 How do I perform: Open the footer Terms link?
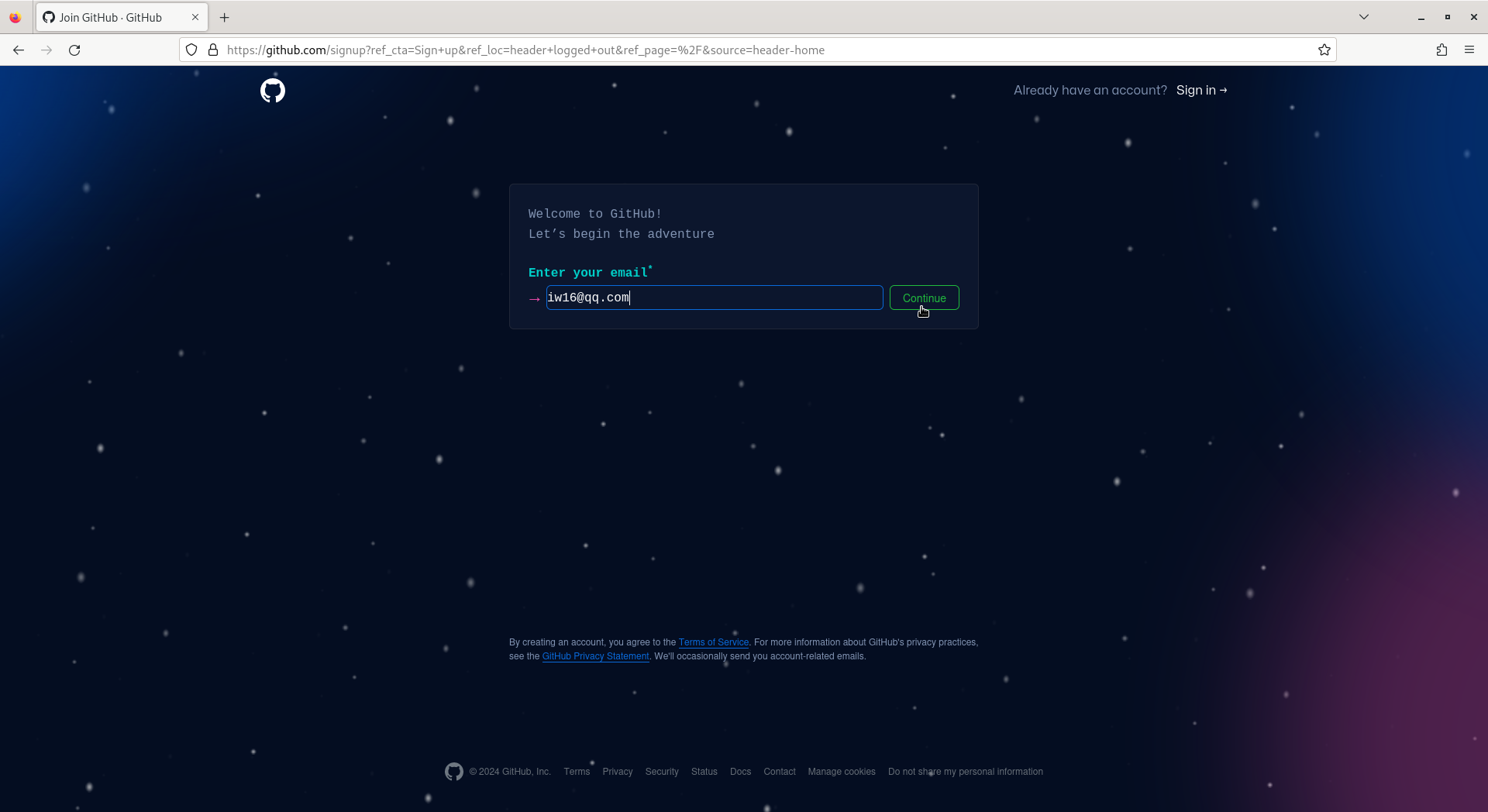[x=577, y=772]
